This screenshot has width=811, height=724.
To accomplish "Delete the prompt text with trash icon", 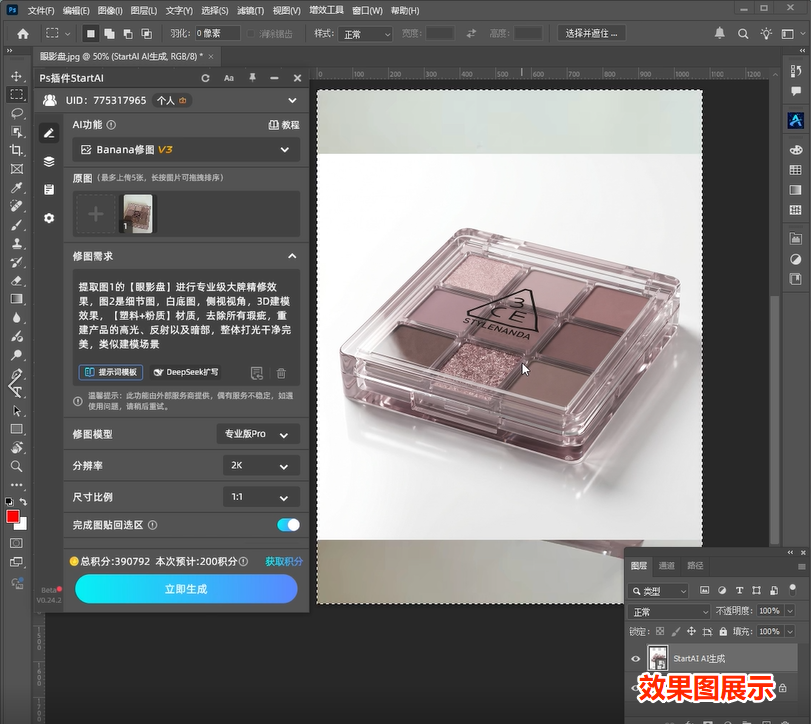I will [x=281, y=372].
